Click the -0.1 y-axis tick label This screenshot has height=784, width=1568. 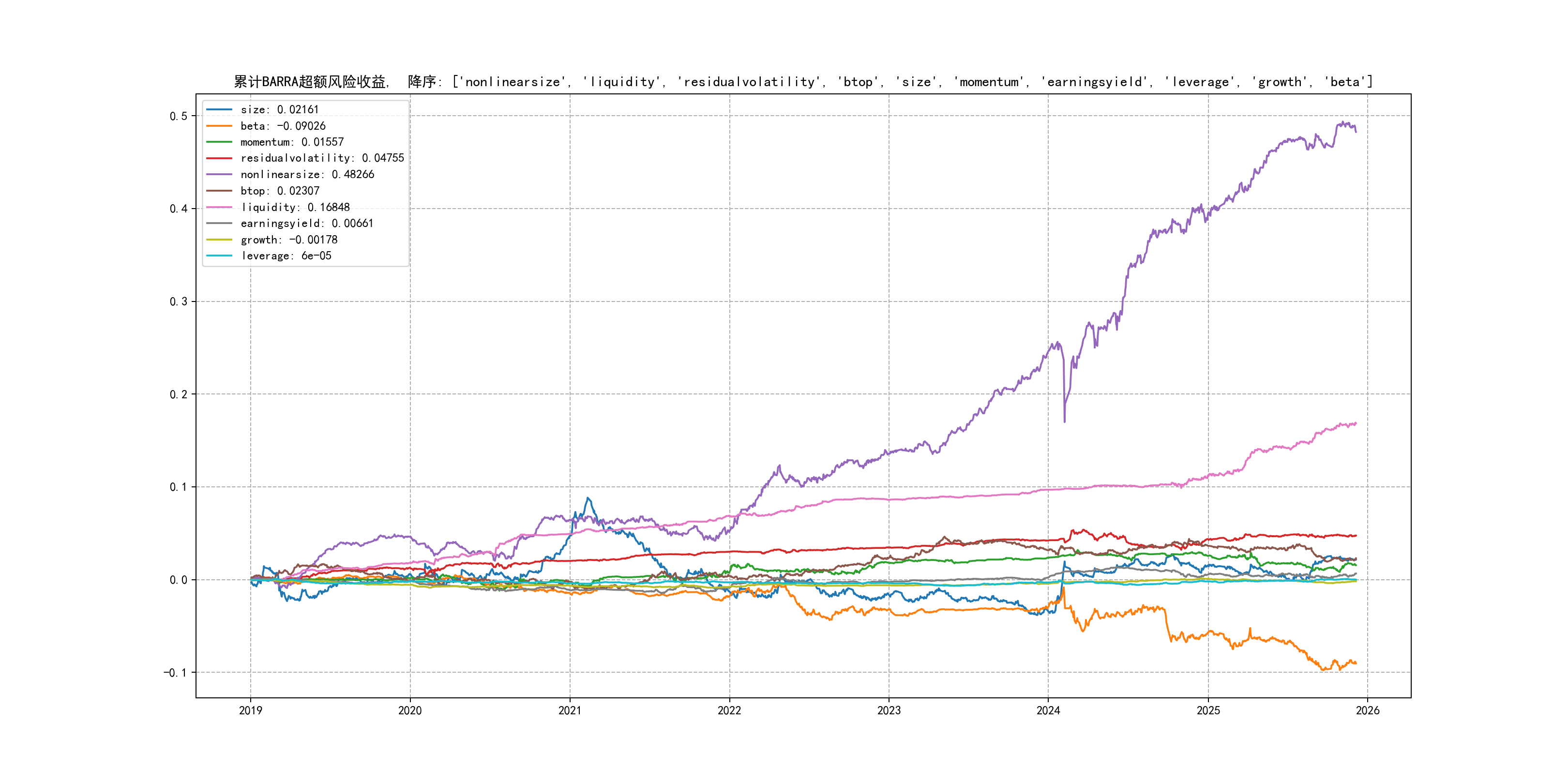[x=175, y=673]
